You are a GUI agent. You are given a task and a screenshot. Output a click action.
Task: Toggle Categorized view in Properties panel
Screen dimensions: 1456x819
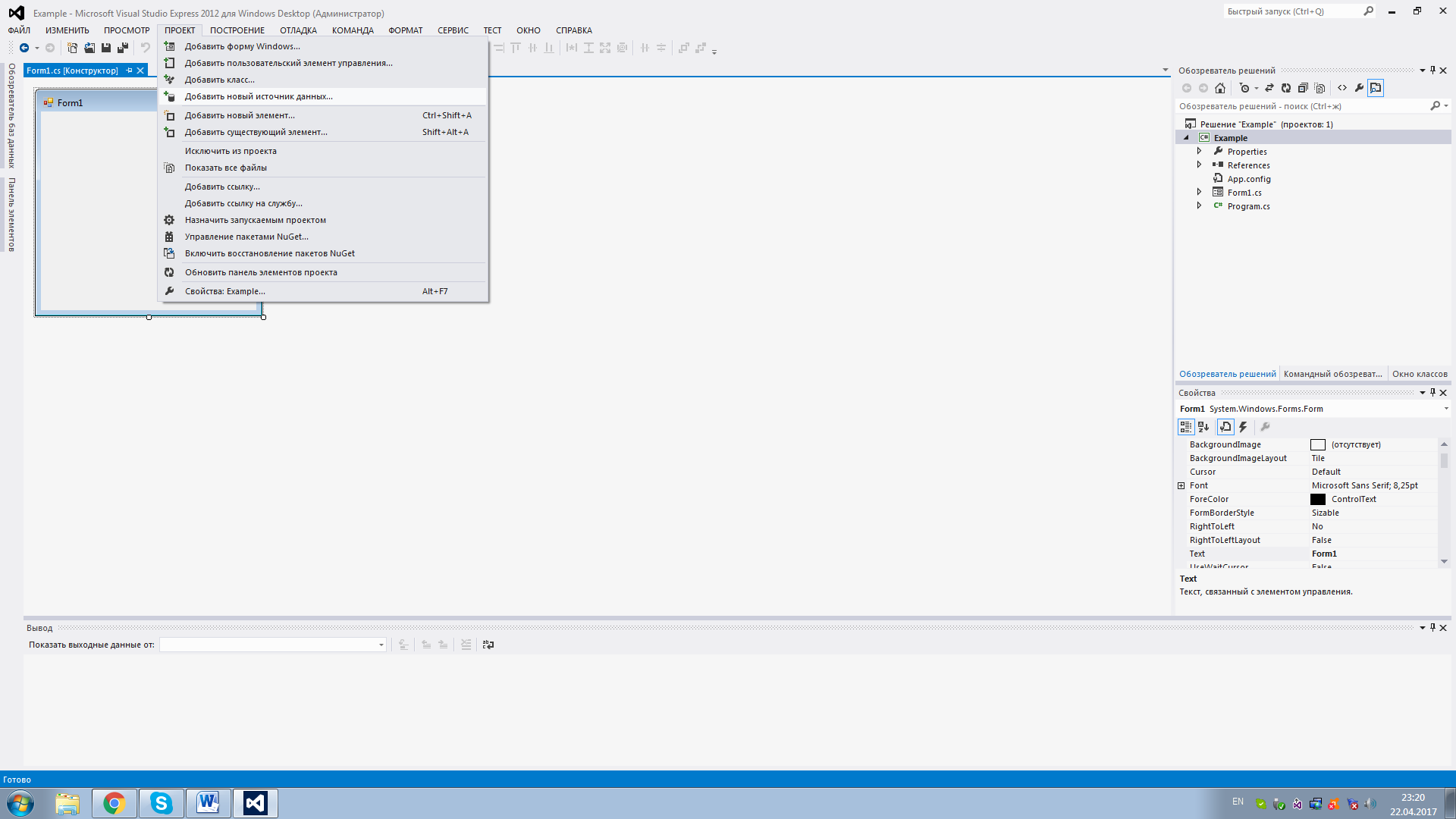point(1186,427)
